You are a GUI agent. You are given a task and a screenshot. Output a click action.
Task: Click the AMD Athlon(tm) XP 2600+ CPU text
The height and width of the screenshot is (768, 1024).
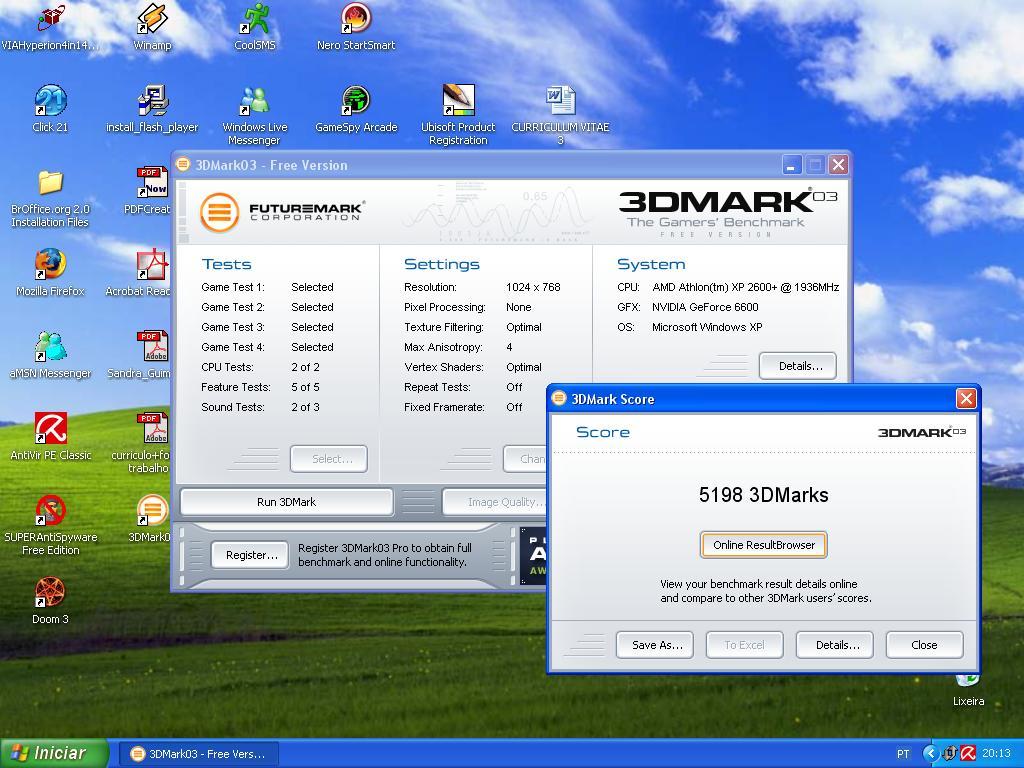coord(745,287)
